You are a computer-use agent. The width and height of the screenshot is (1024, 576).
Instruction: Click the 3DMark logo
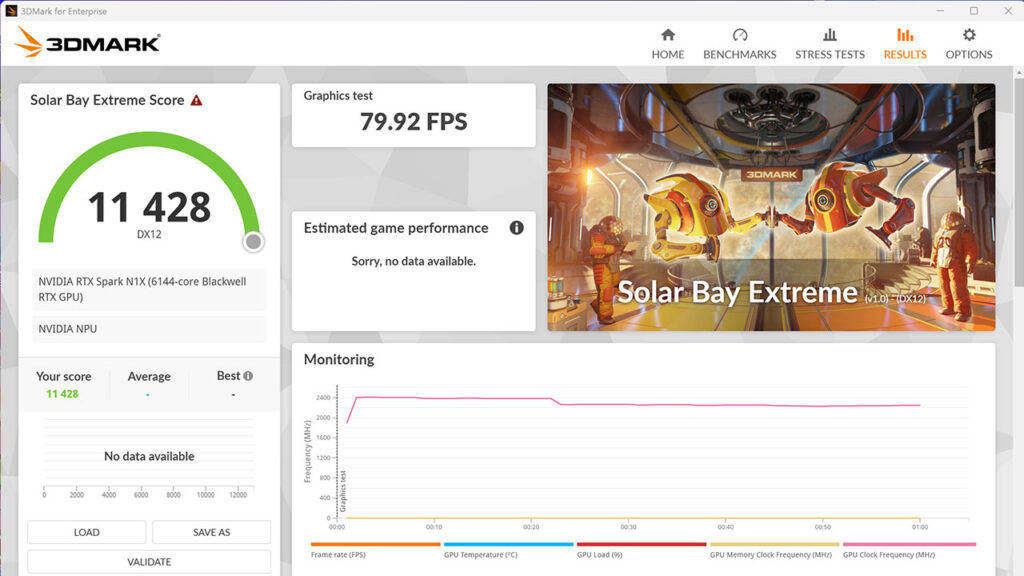[x=88, y=42]
